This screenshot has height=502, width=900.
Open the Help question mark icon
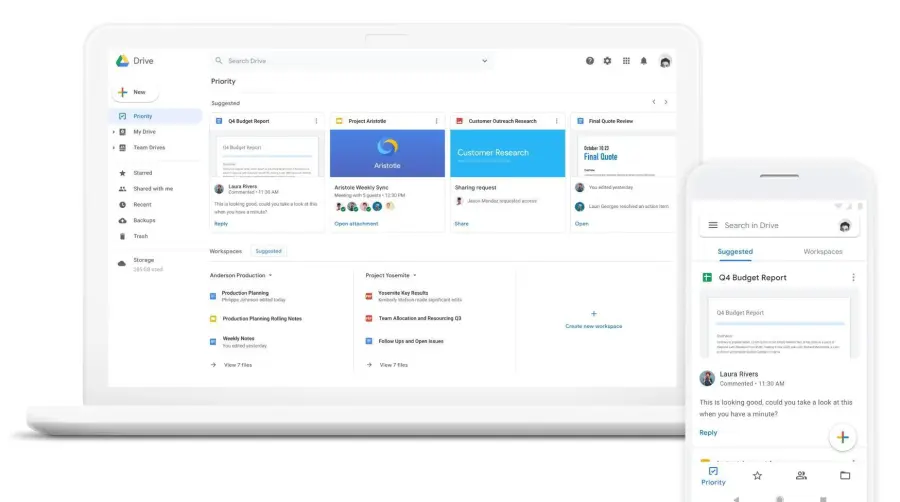pyautogui.click(x=589, y=61)
